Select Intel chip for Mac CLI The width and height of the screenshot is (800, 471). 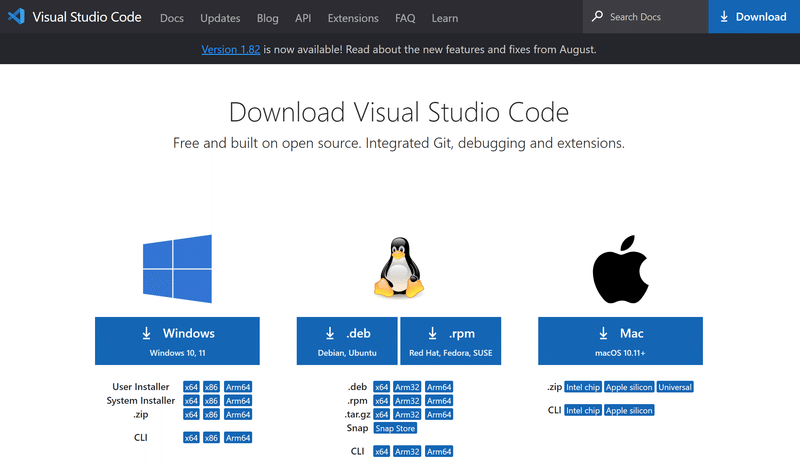click(x=583, y=410)
